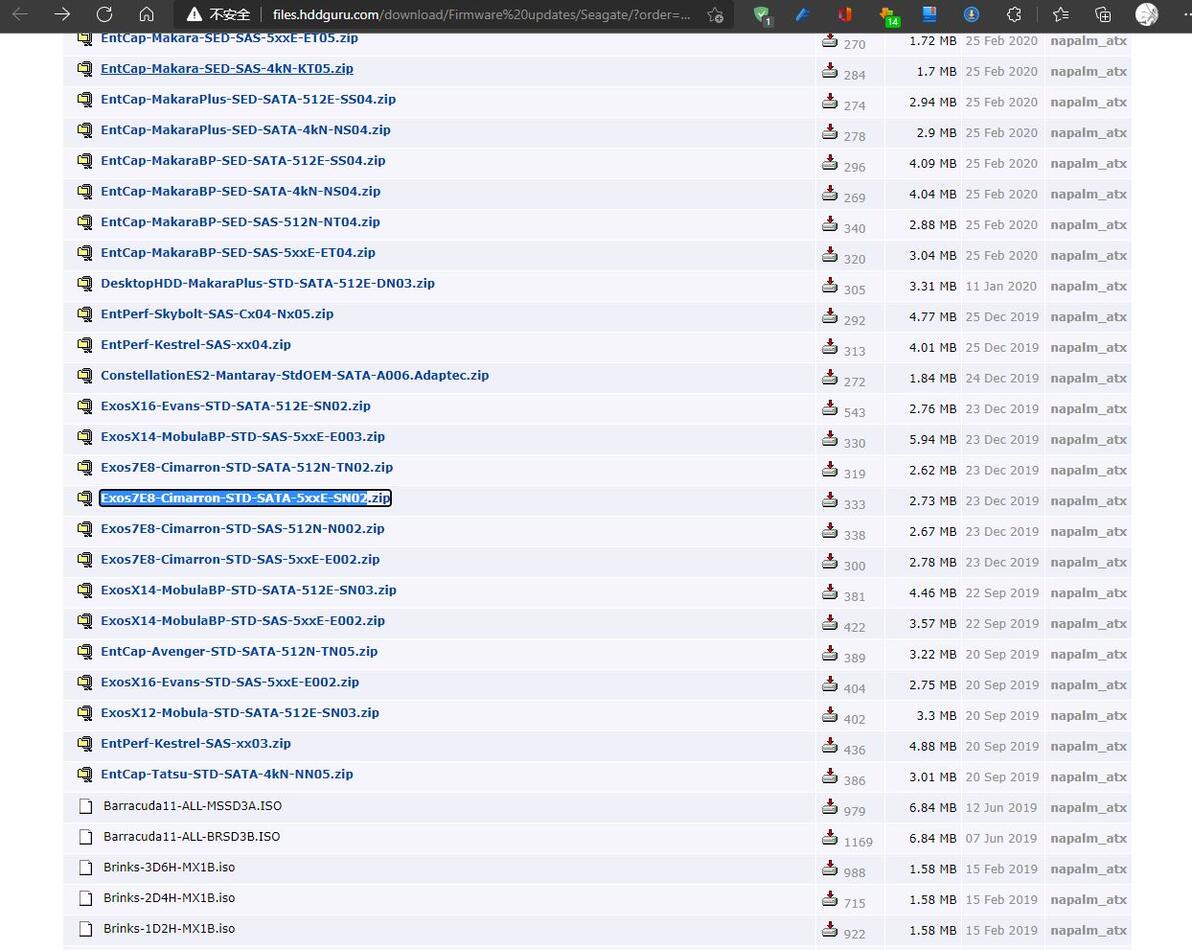Open Brinks-3D6H-MX1B.iso file
Screen dimensions: 1192x950
click(x=169, y=867)
